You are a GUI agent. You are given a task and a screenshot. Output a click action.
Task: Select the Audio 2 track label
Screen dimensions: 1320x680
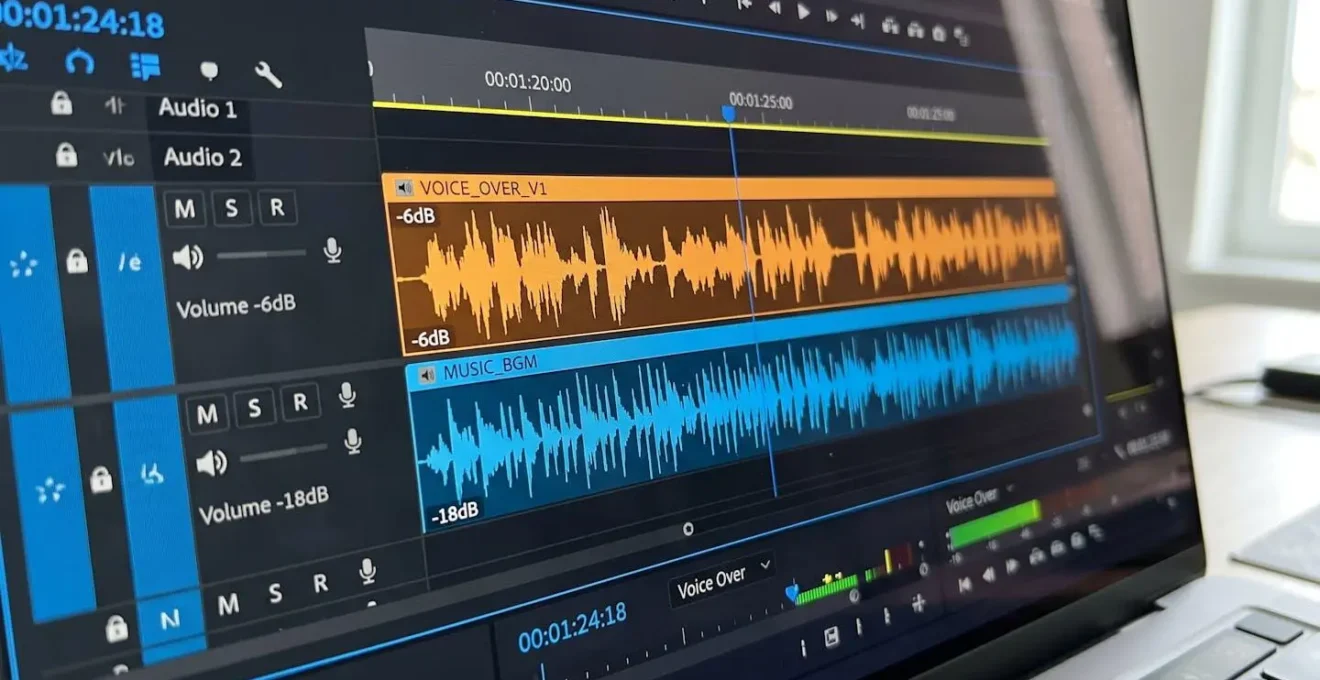[x=204, y=157]
